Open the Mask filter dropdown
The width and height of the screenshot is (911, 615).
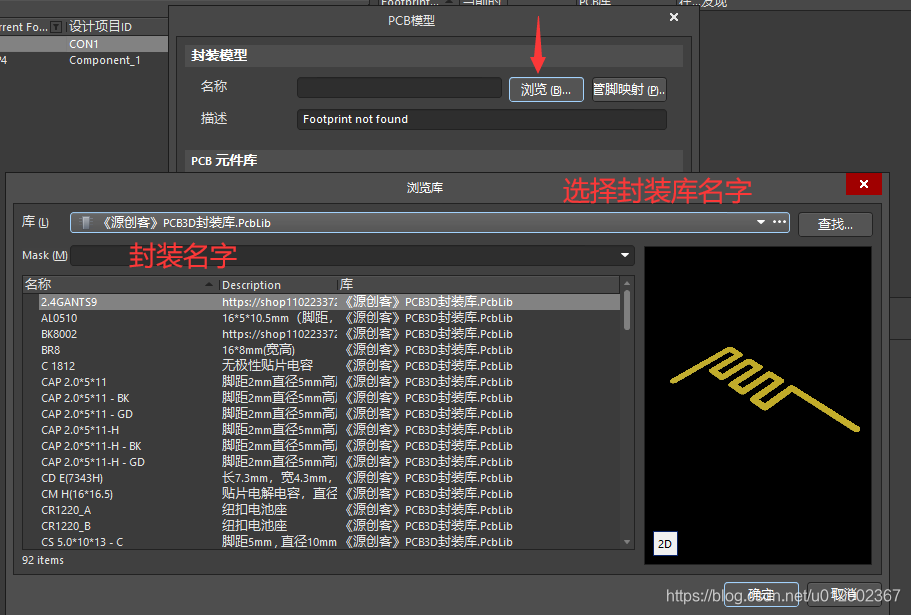(625, 255)
